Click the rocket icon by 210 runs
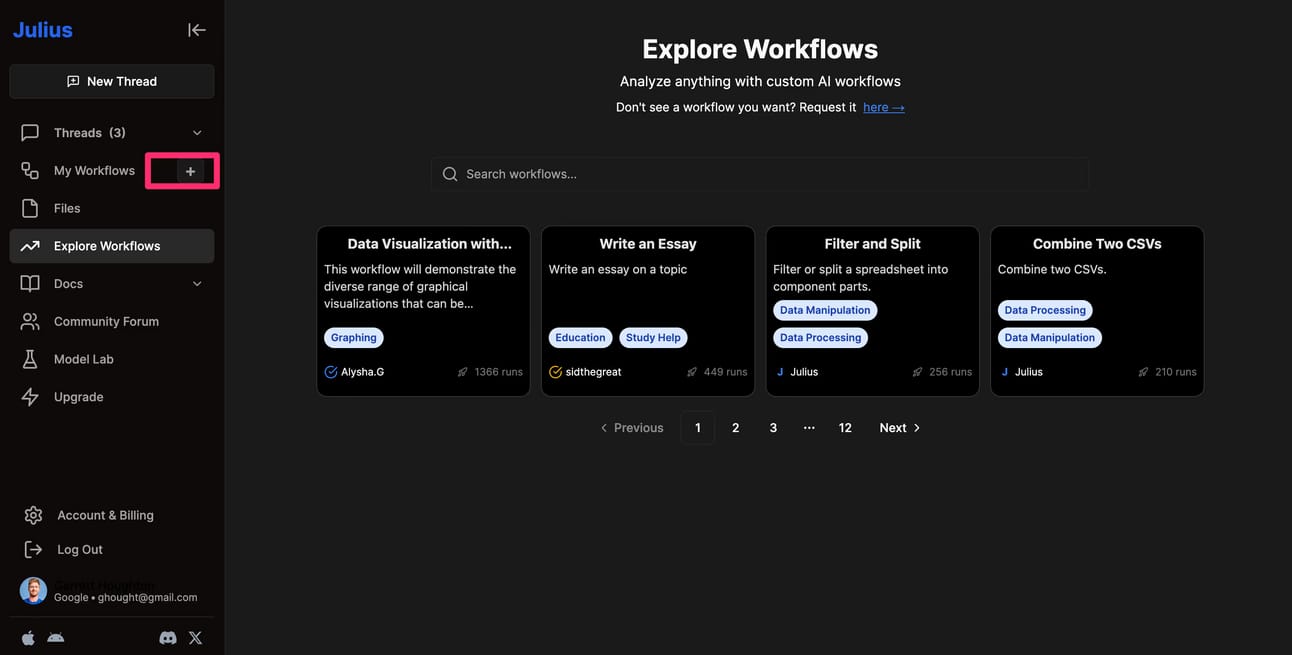1292x655 pixels. pyautogui.click(x=1143, y=372)
